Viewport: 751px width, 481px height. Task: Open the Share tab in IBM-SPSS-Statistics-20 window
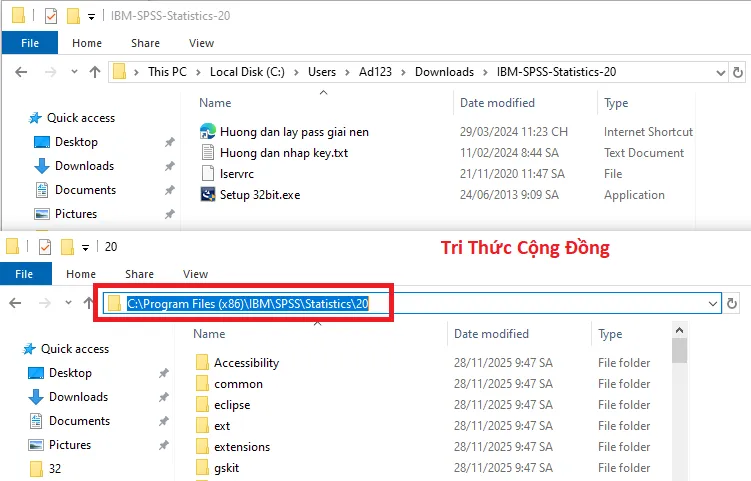[x=145, y=43]
